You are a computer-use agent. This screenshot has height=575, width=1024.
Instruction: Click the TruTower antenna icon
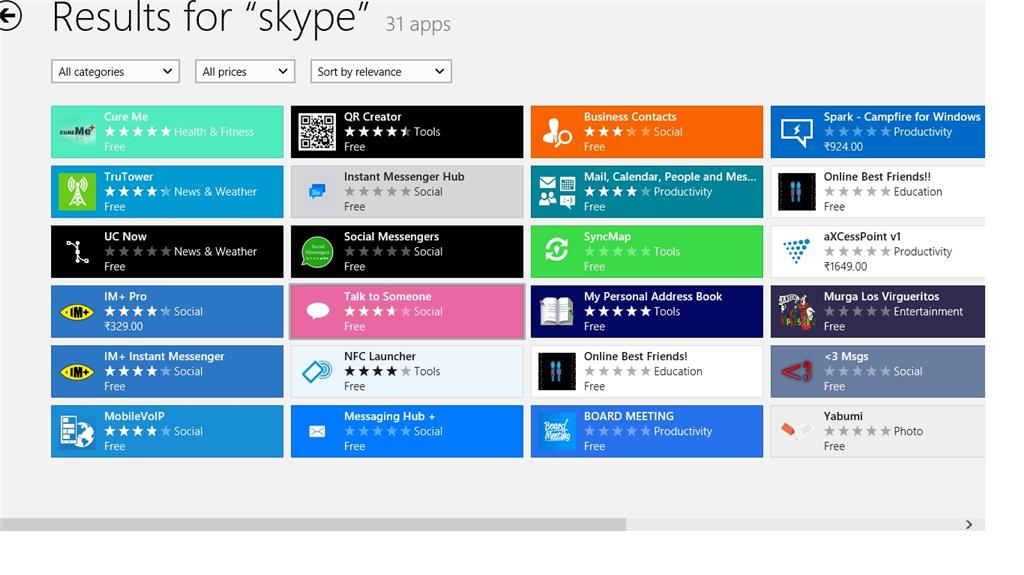click(x=77, y=191)
